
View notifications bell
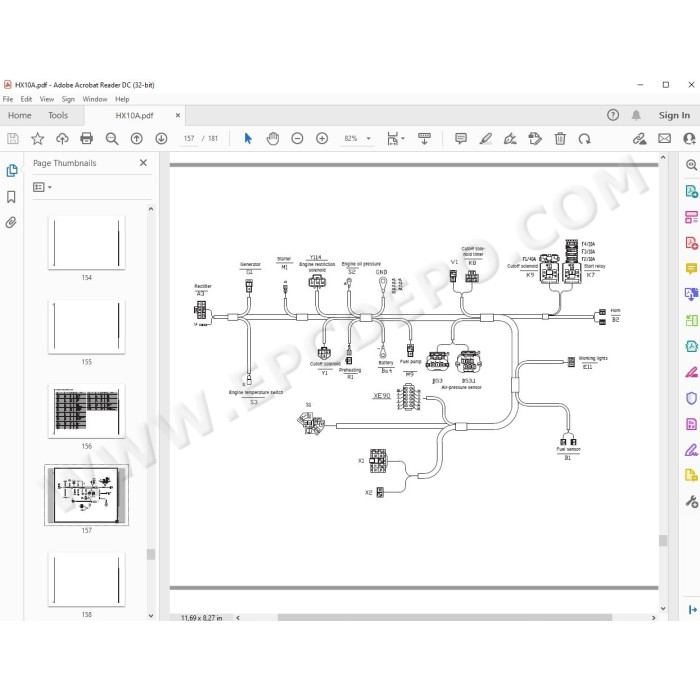point(636,115)
